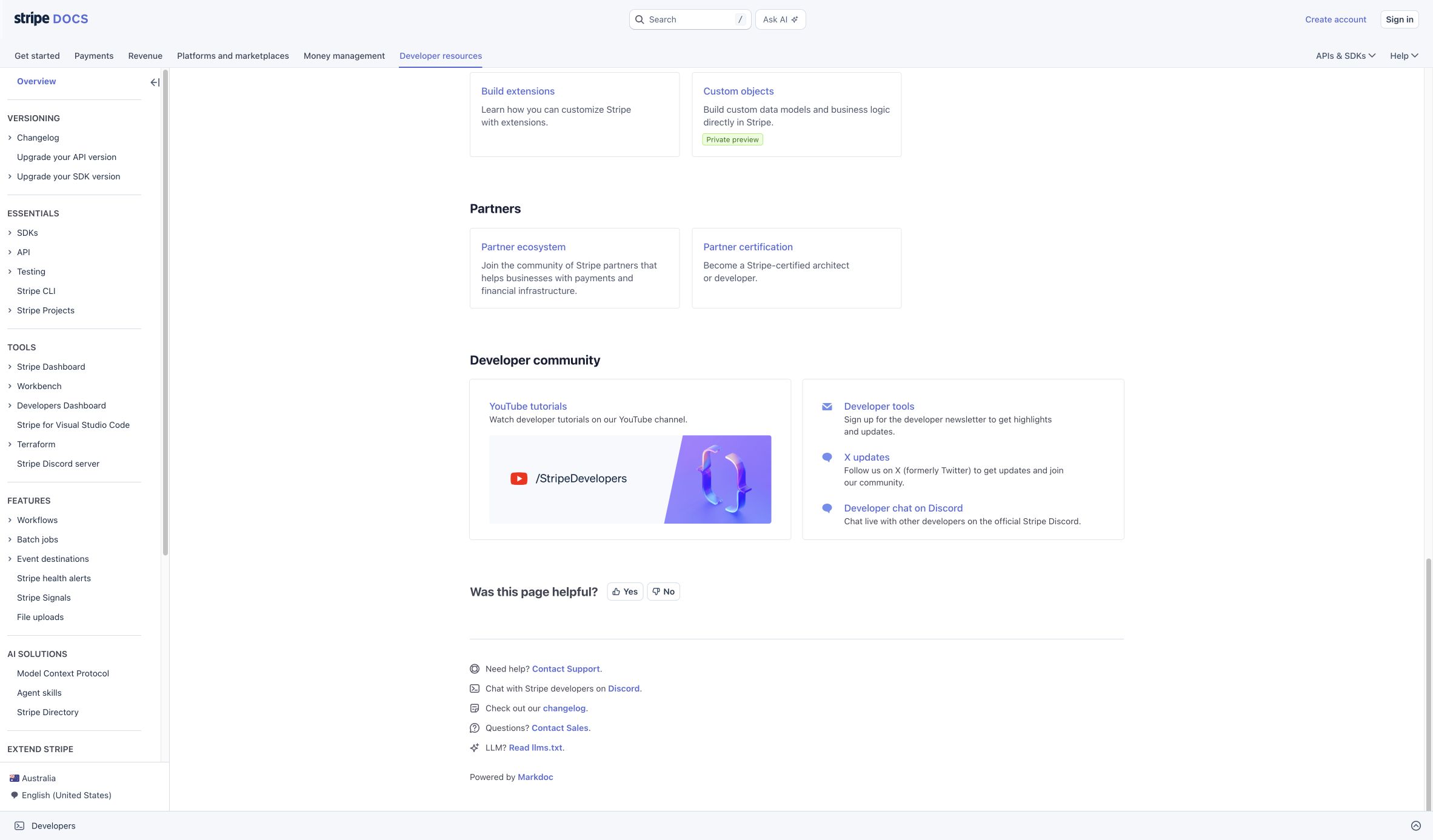Click the Yes helpful button
Screen dimensions: 1433x840
625,592
